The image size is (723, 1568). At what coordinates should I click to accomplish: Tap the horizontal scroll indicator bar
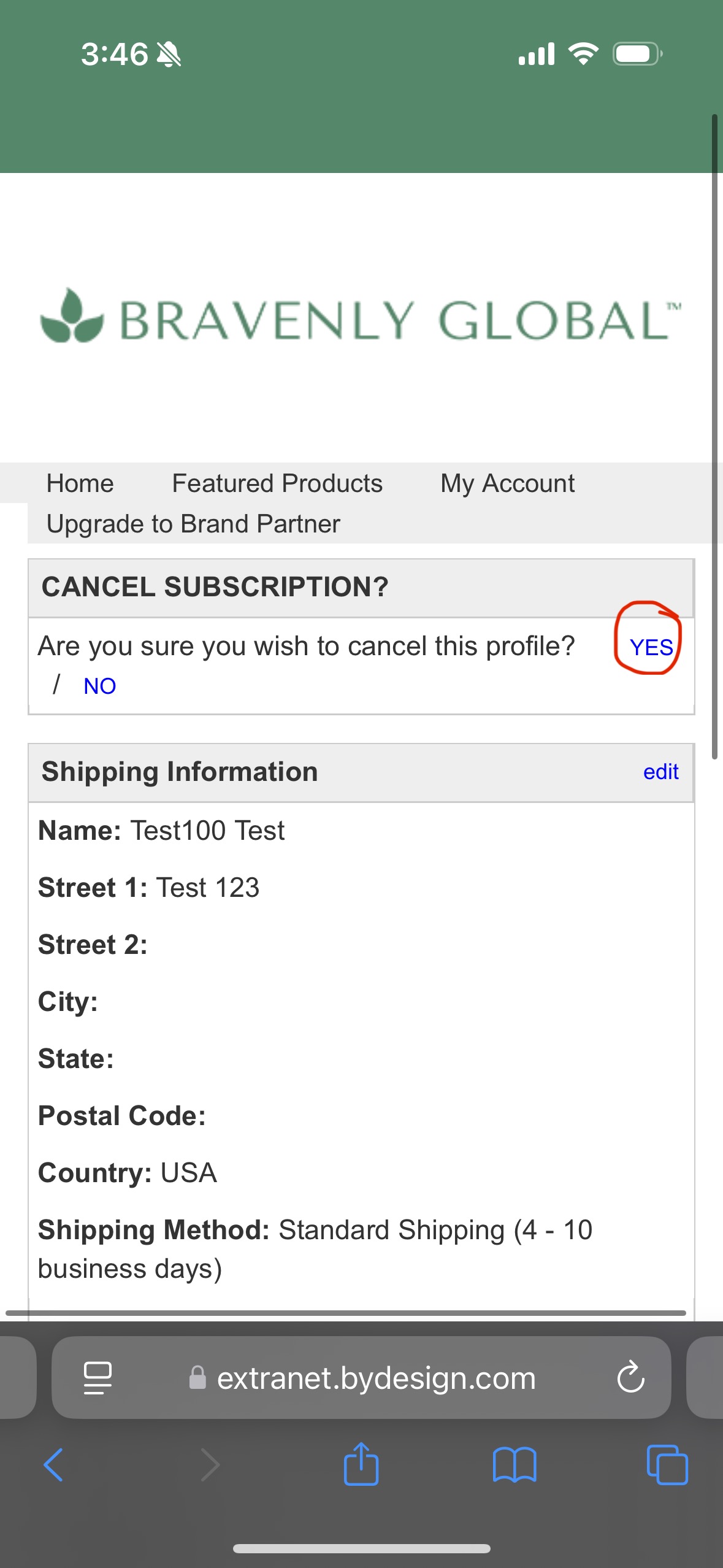(345, 1313)
